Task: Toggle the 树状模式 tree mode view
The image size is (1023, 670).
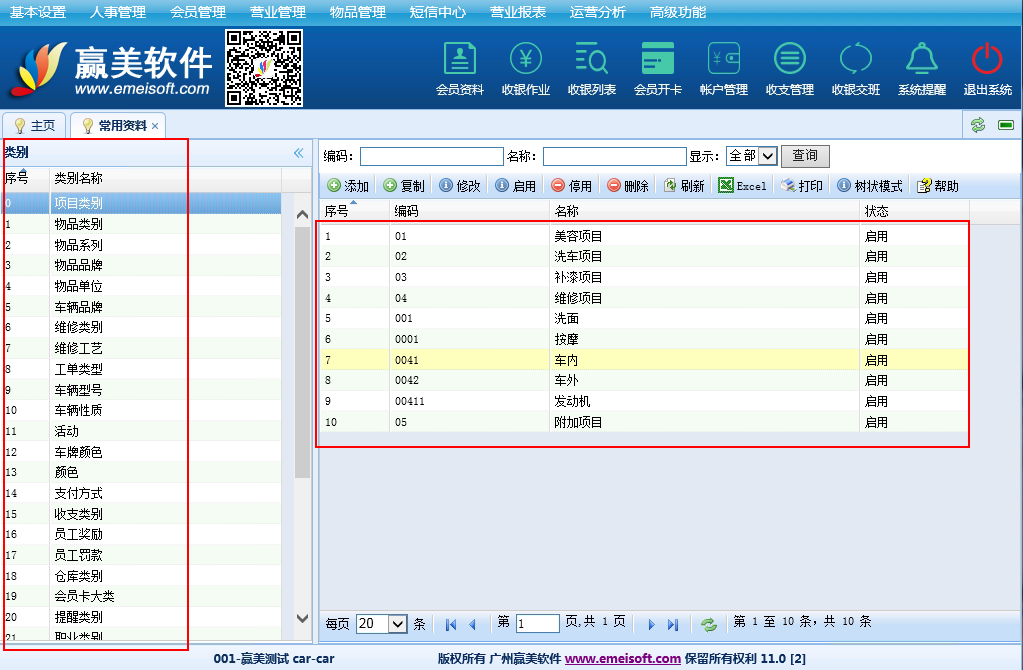Action: tap(870, 186)
